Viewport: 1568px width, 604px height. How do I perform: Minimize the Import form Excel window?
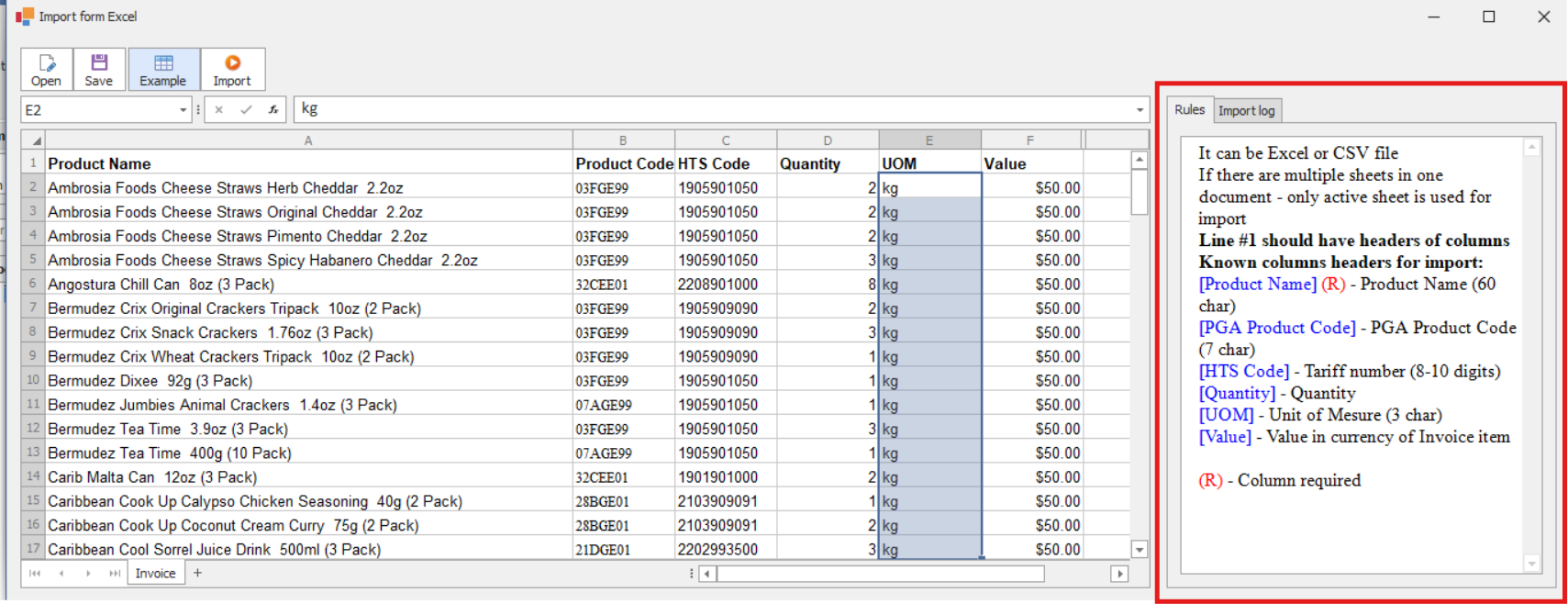[x=1433, y=17]
